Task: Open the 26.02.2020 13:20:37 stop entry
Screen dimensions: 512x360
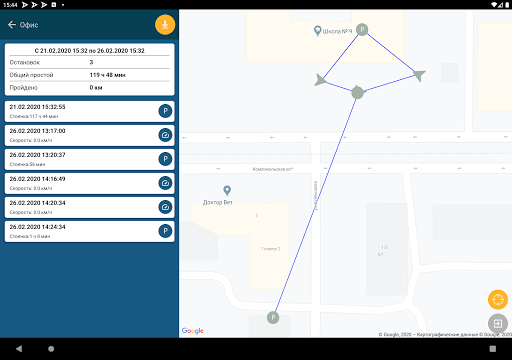Action: [89, 159]
